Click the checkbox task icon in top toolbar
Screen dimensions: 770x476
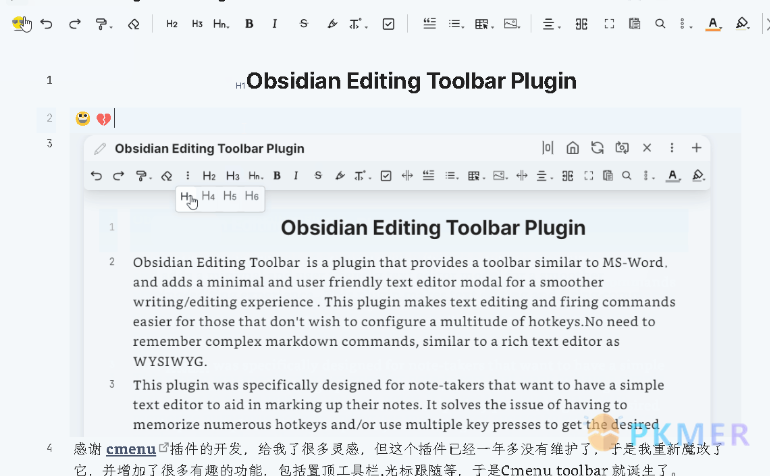click(388, 24)
